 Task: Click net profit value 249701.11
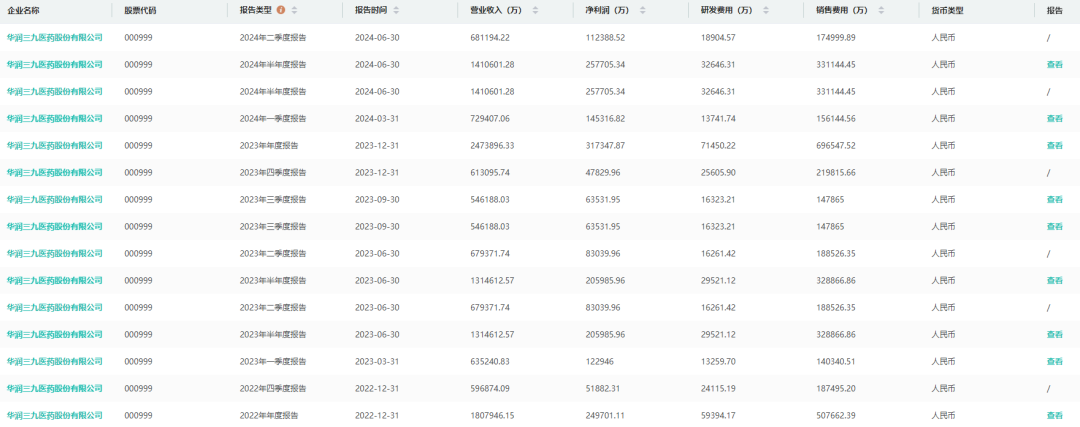(605, 415)
